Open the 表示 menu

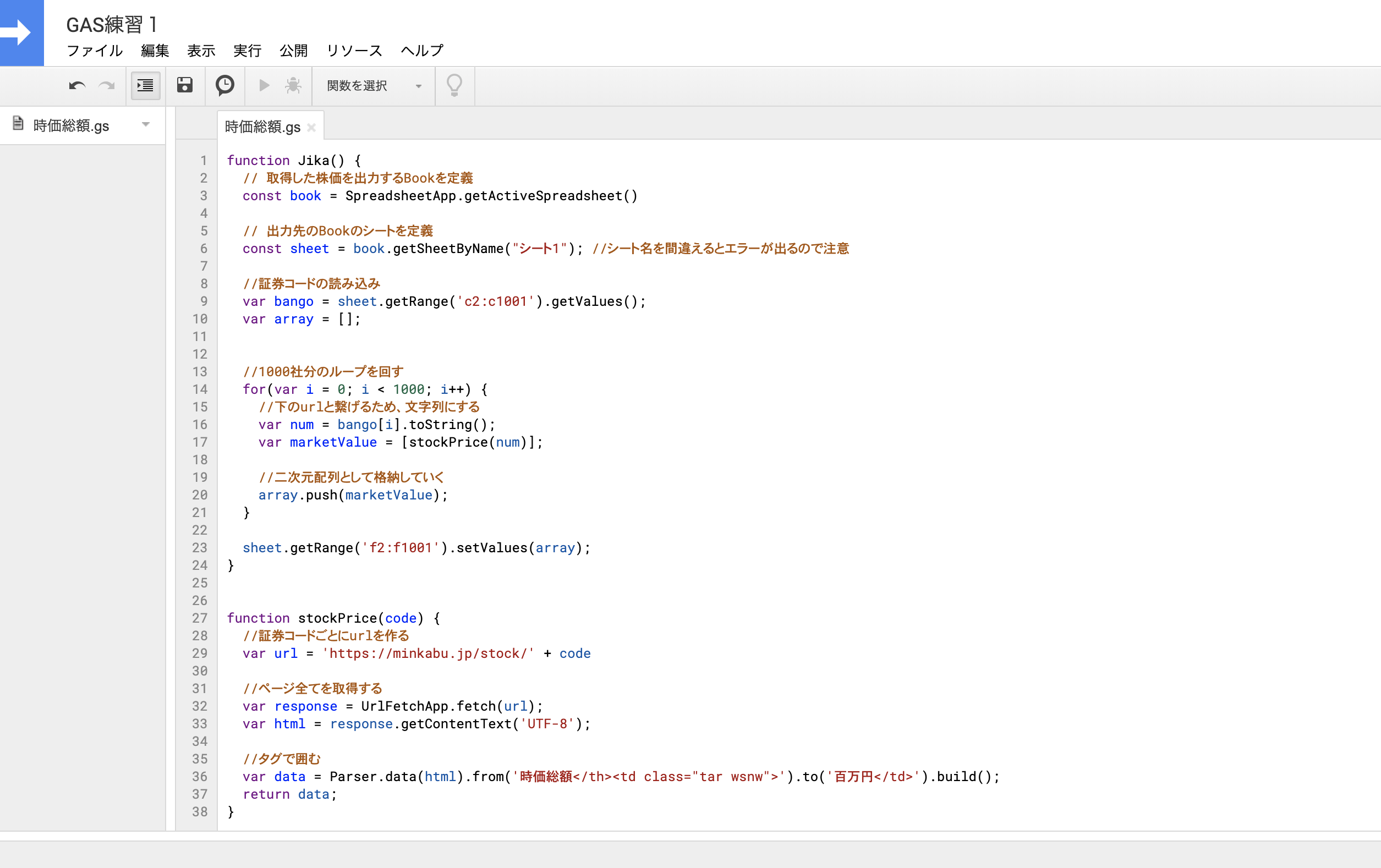pos(201,51)
